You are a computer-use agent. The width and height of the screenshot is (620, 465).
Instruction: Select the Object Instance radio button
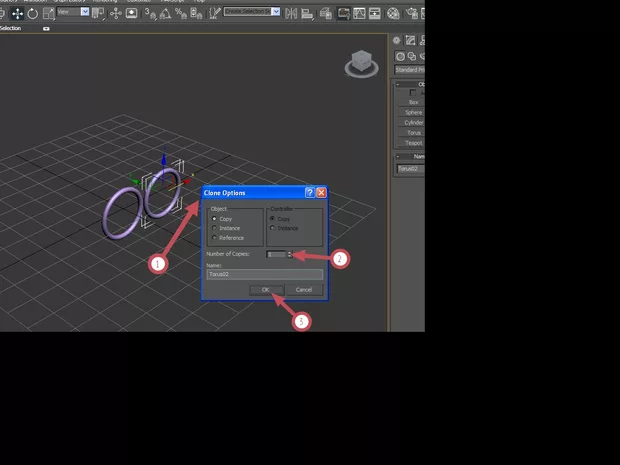point(214,228)
